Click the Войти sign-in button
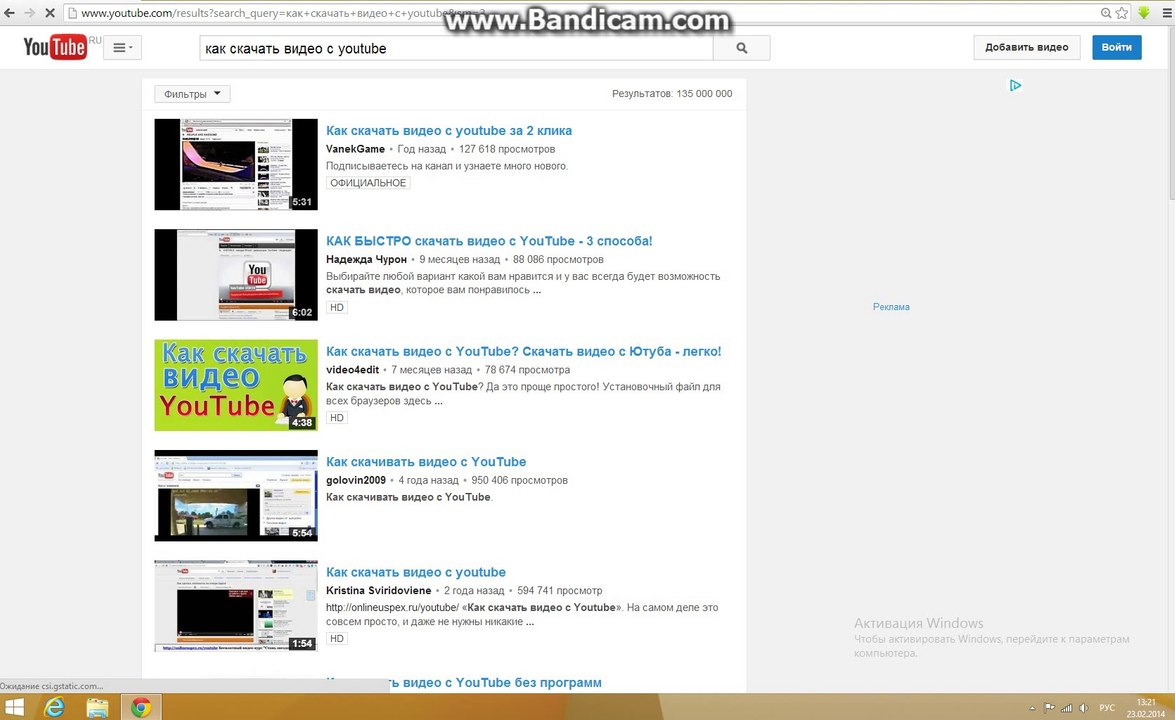The height and width of the screenshot is (720, 1175). pyautogui.click(x=1117, y=47)
